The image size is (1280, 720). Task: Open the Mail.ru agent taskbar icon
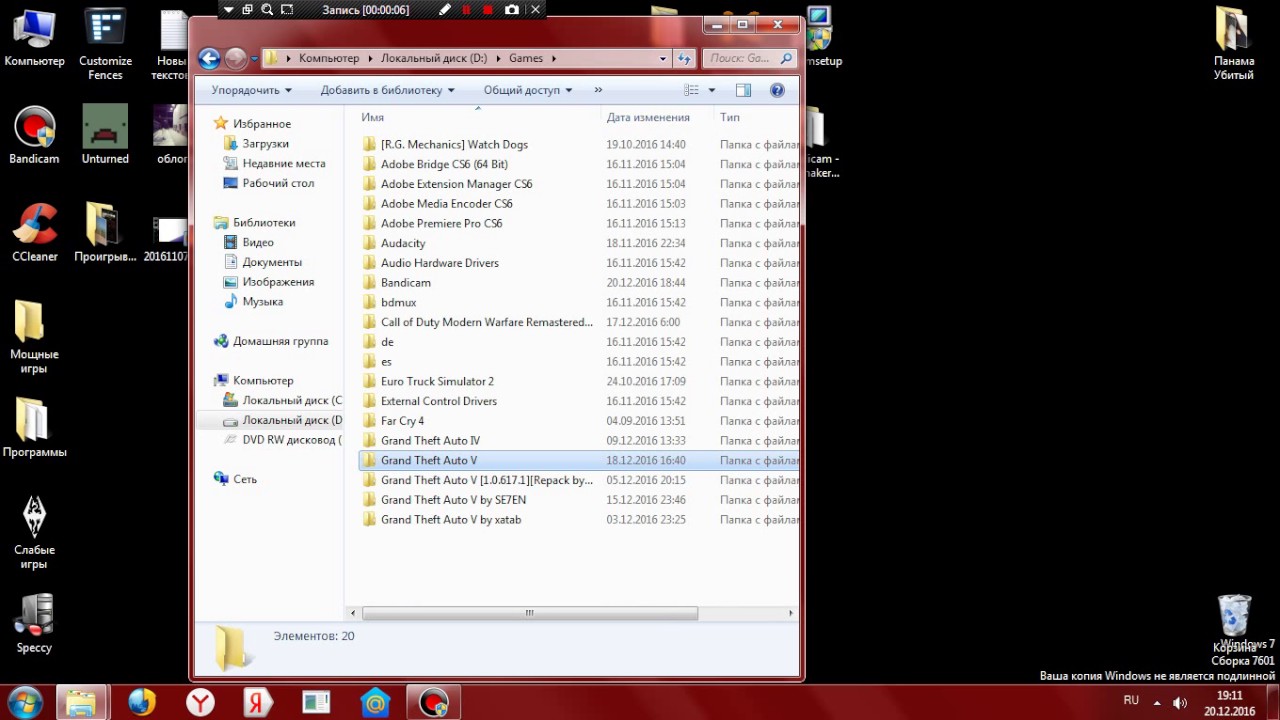tap(374, 703)
